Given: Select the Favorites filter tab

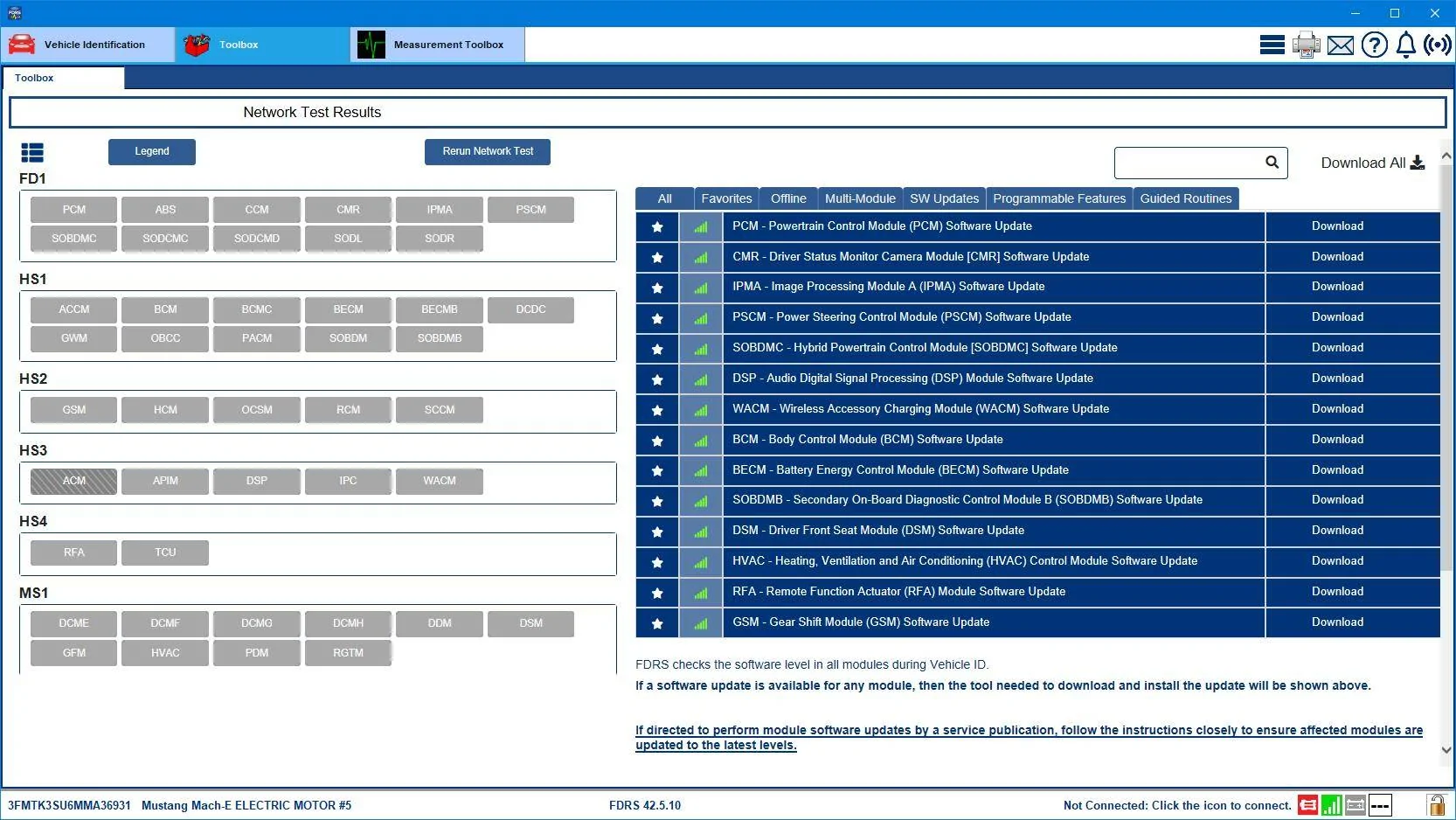Looking at the screenshot, I should pos(726,198).
